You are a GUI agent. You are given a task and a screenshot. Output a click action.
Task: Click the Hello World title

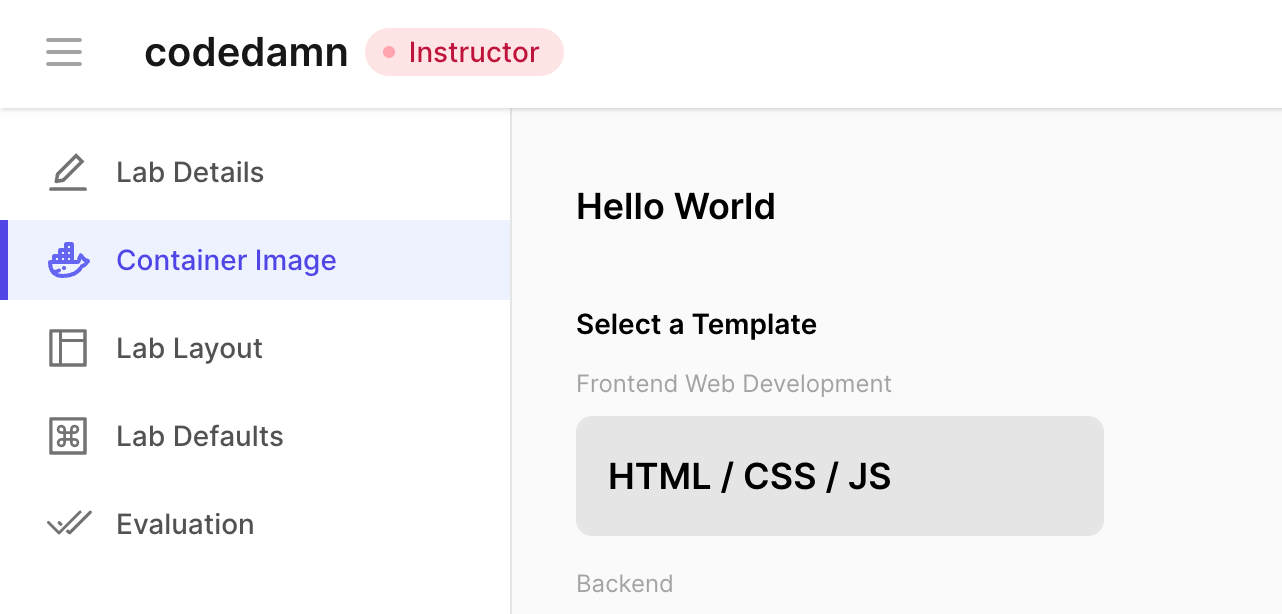pyautogui.click(x=676, y=206)
